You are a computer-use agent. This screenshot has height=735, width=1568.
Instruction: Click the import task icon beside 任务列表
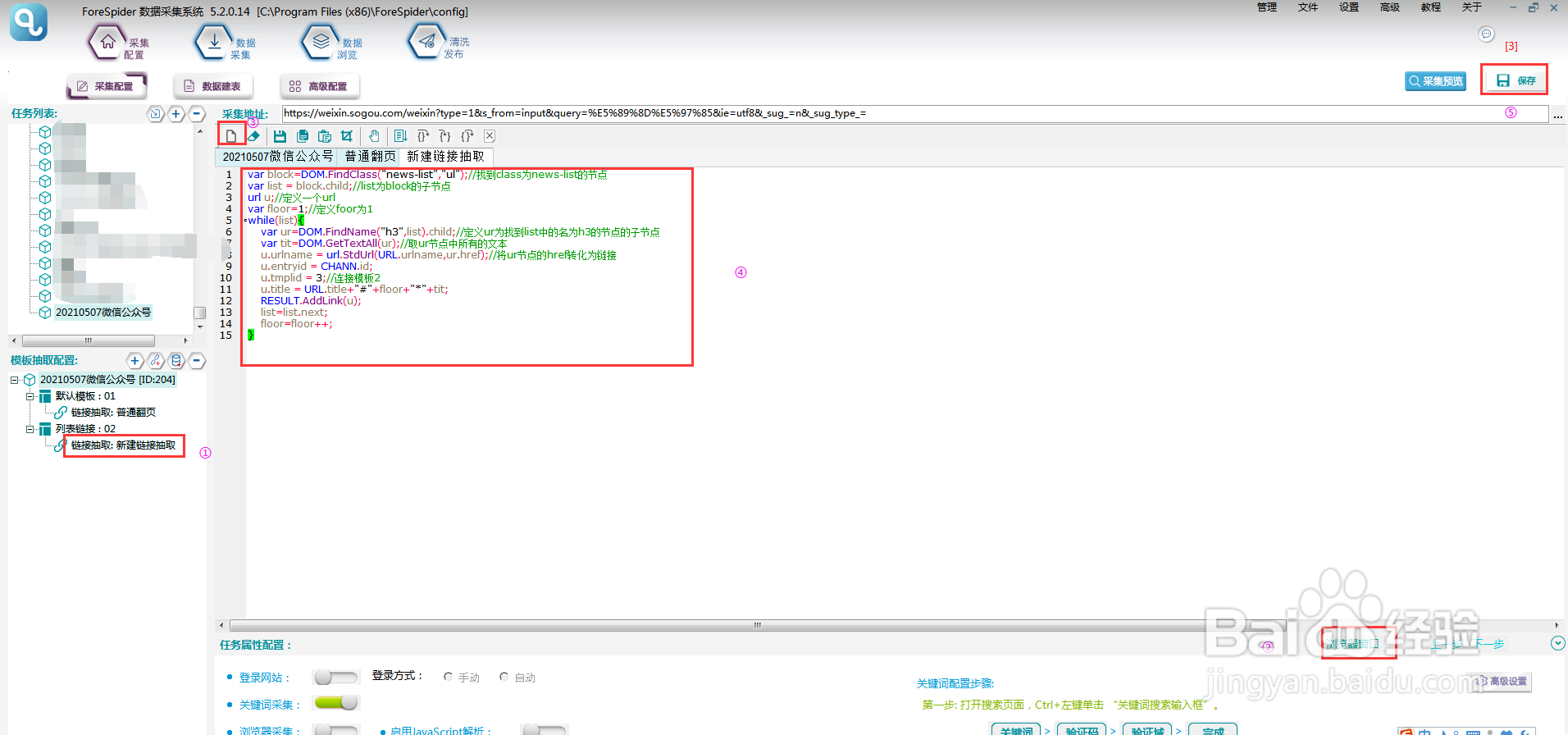[156, 114]
